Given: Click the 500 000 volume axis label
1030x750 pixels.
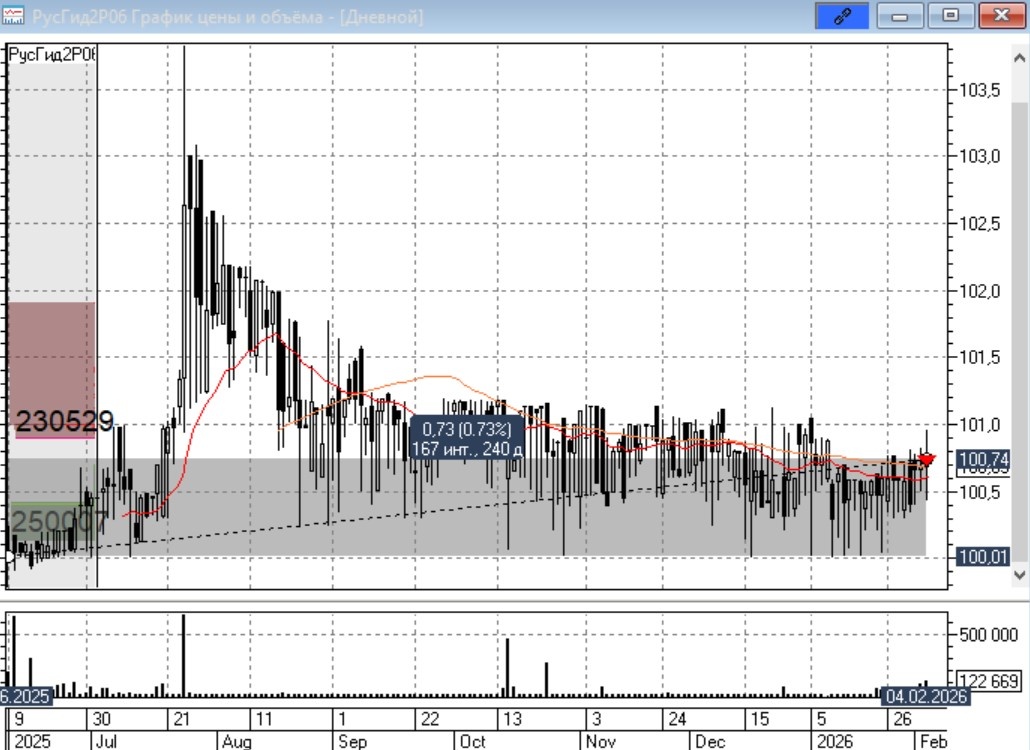Looking at the screenshot, I should pos(988,634).
